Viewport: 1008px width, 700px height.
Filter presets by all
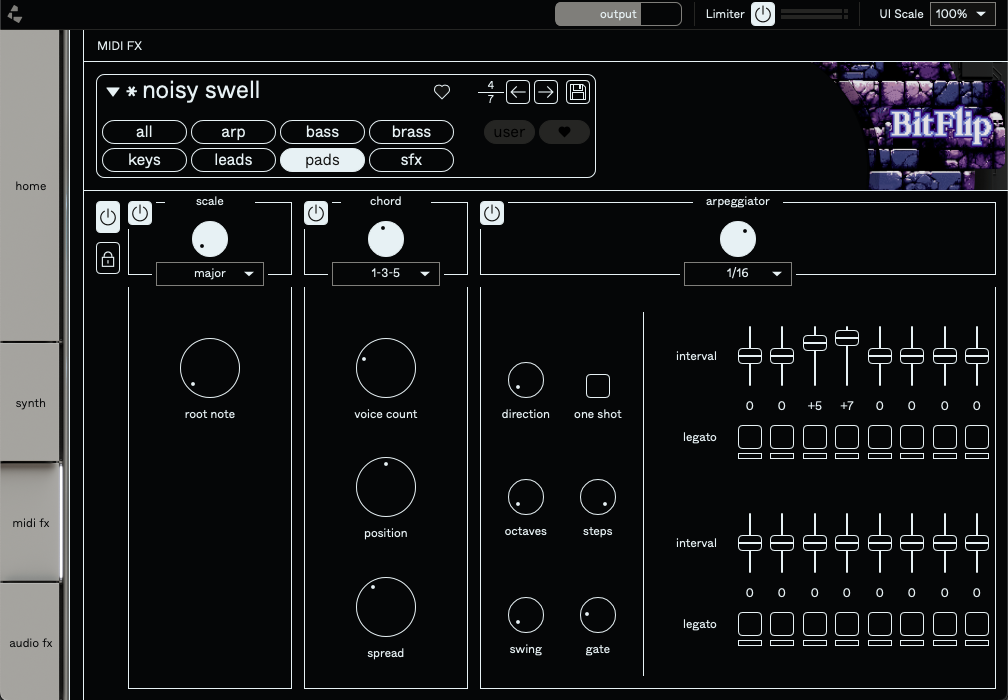(x=144, y=132)
